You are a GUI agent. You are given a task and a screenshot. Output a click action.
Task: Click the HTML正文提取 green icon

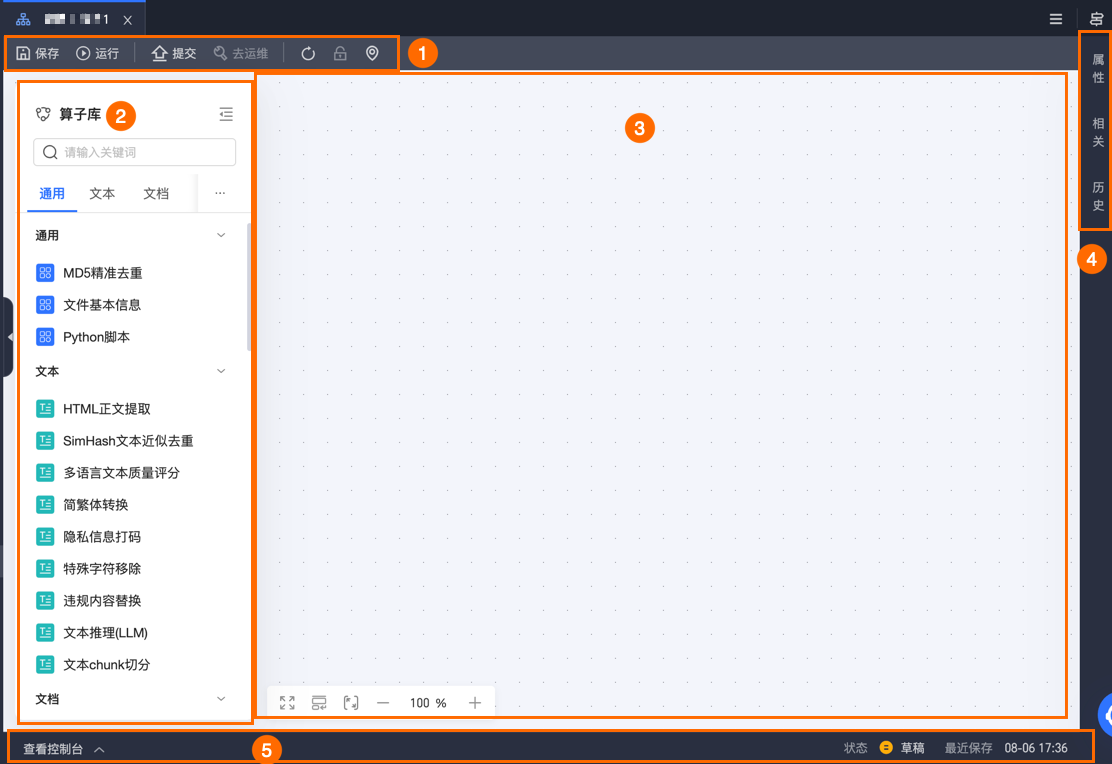45,409
